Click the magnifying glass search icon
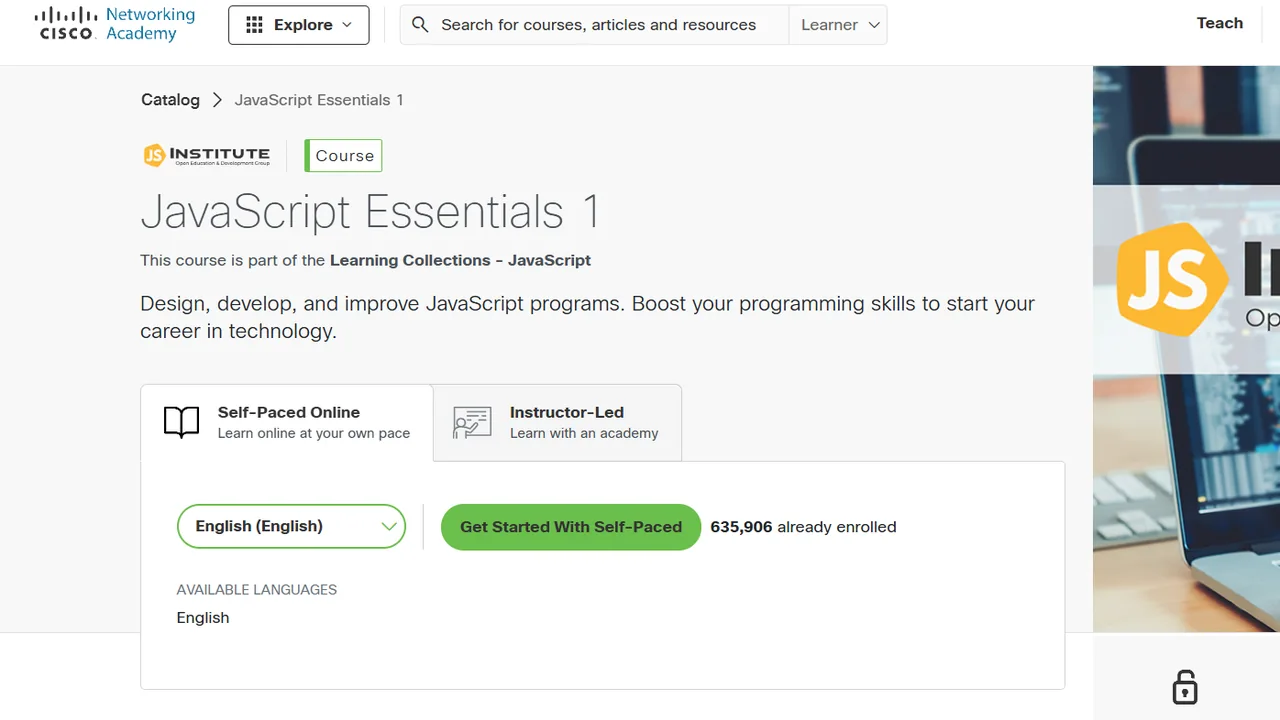Image resolution: width=1280 pixels, height=720 pixels. 420,25
